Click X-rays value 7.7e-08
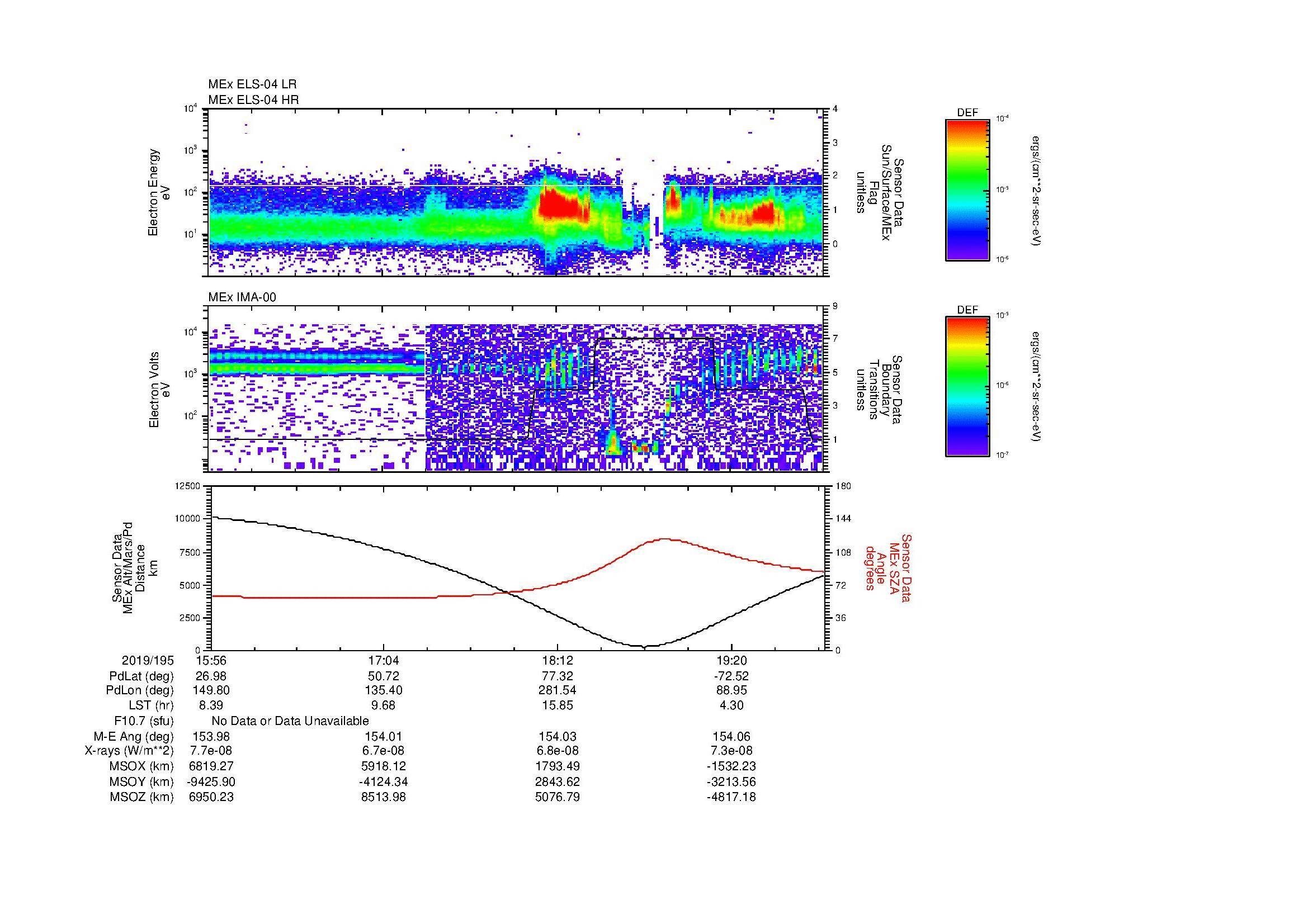The width and height of the screenshot is (1308, 924). [211, 751]
